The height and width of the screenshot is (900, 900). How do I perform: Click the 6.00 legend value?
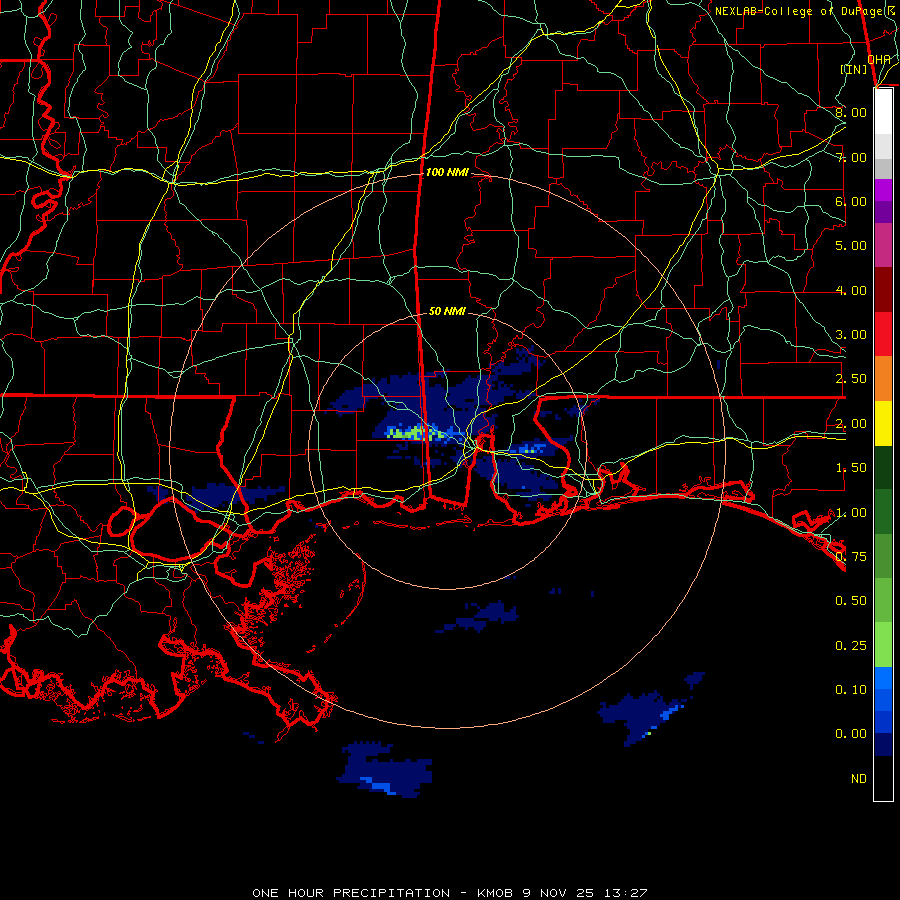click(x=851, y=201)
